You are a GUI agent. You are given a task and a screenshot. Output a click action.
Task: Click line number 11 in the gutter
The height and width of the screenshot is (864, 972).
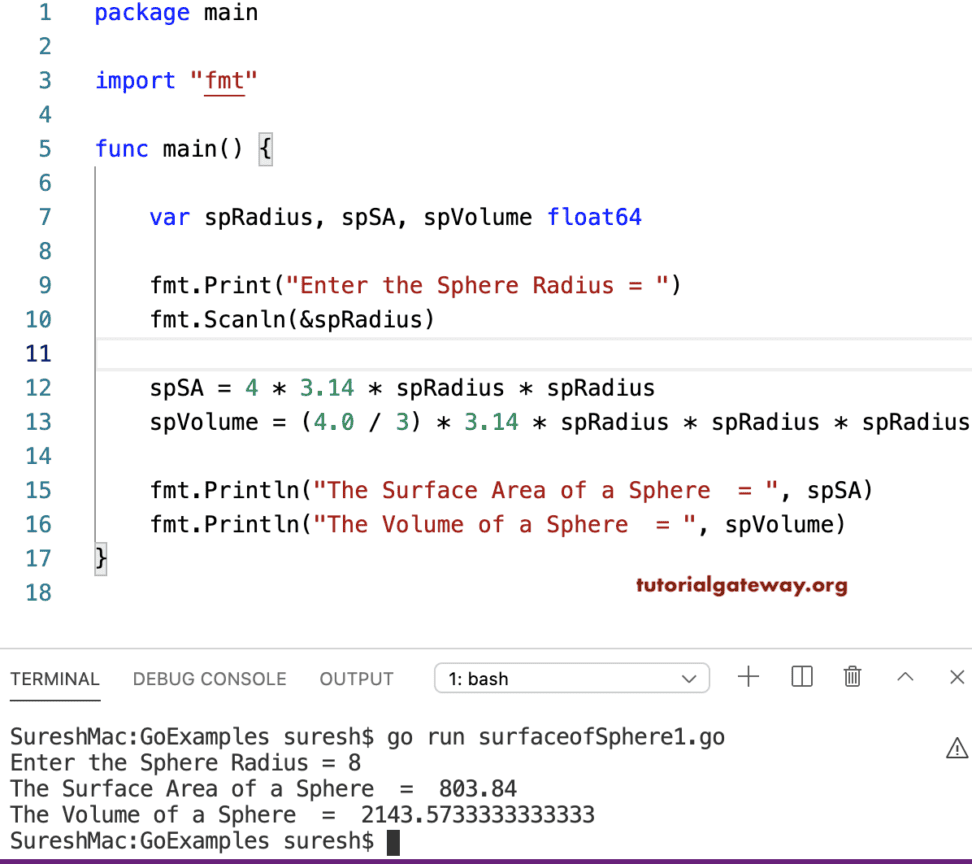click(x=38, y=353)
